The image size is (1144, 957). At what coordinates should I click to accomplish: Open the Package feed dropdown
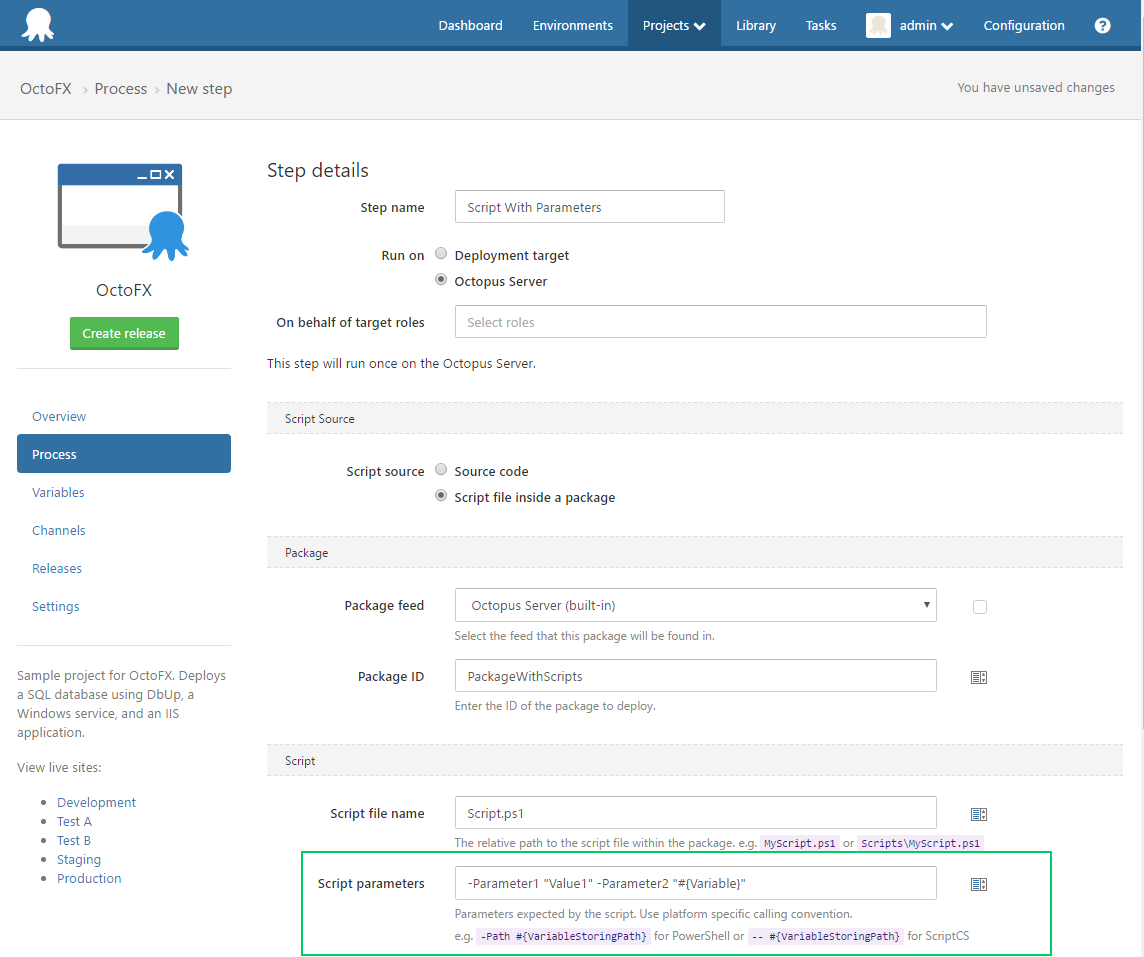pos(695,605)
